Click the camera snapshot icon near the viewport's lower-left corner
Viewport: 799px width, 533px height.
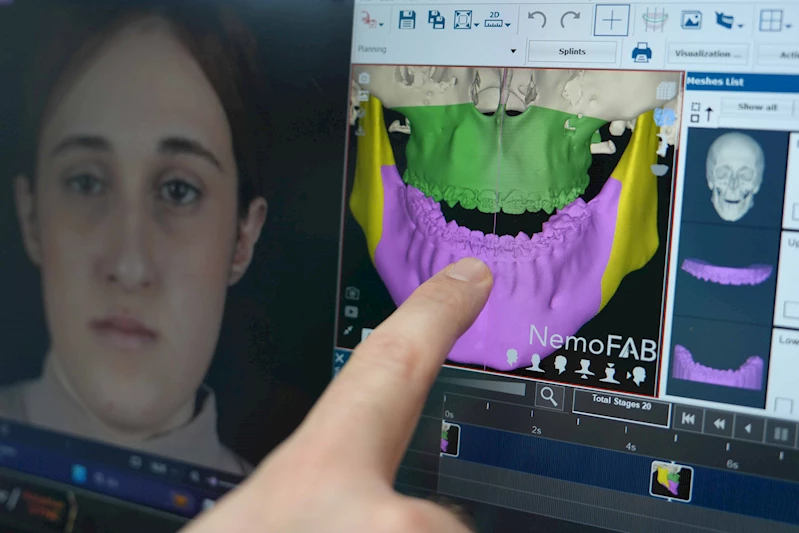click(352, 293)
